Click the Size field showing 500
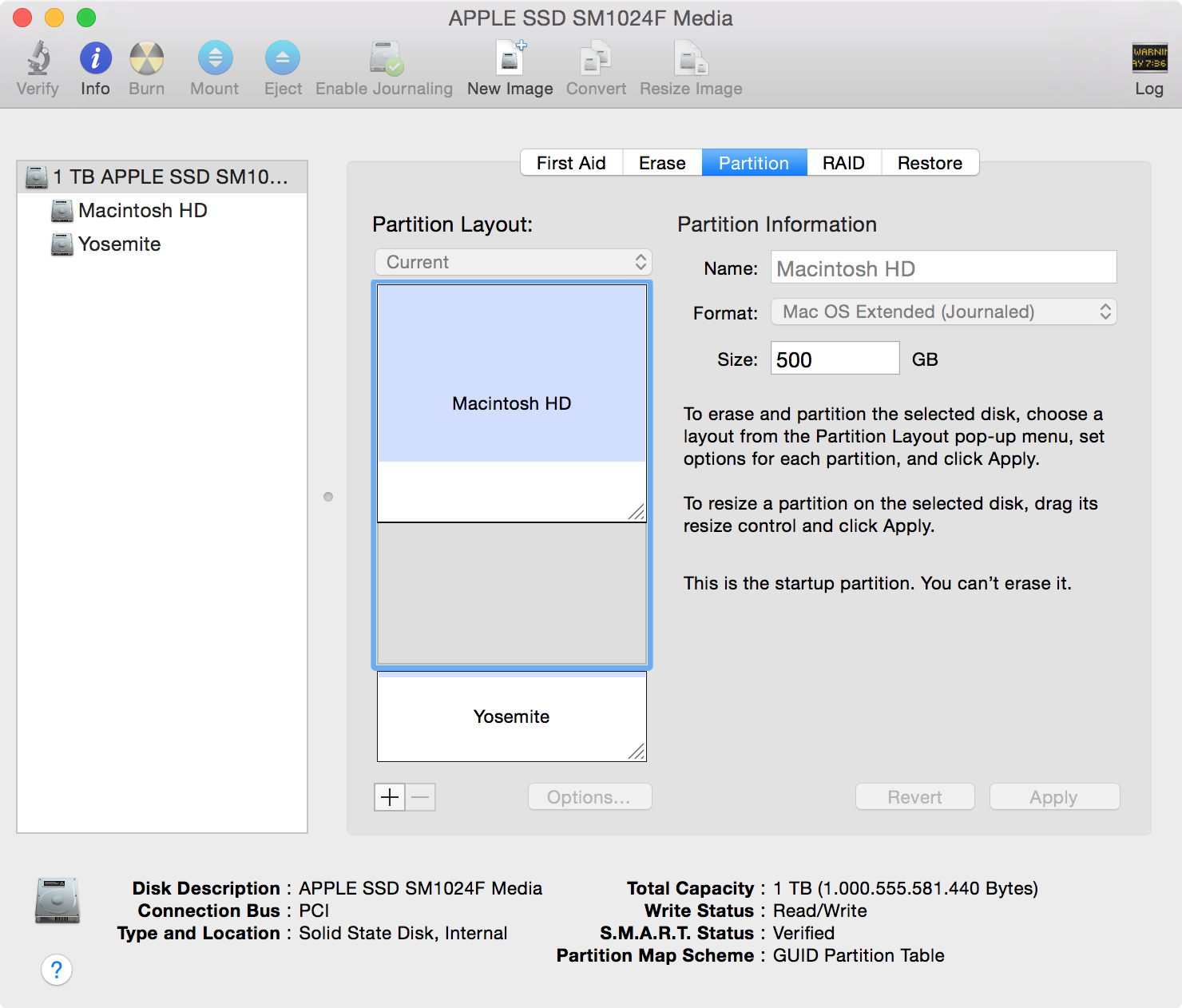 [x=835, y=359]
